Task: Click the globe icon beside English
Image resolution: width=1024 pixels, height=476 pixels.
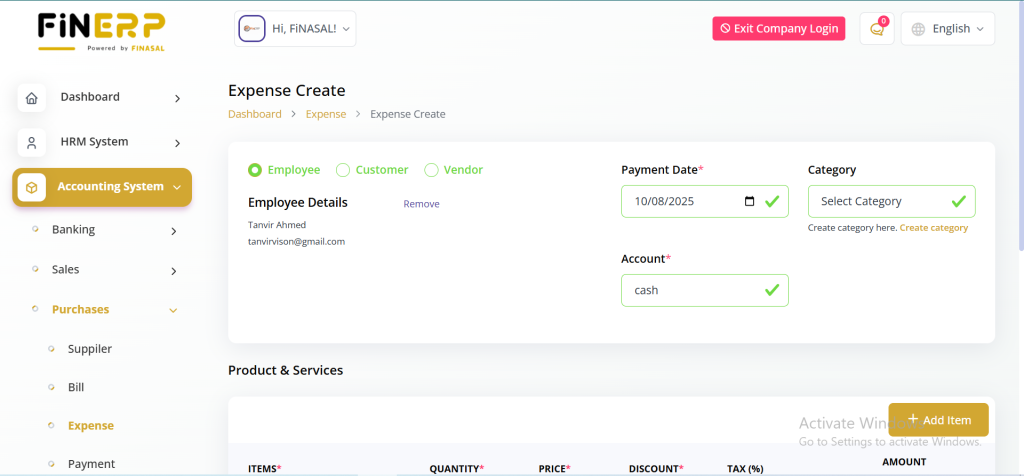Action: (918, 29)
